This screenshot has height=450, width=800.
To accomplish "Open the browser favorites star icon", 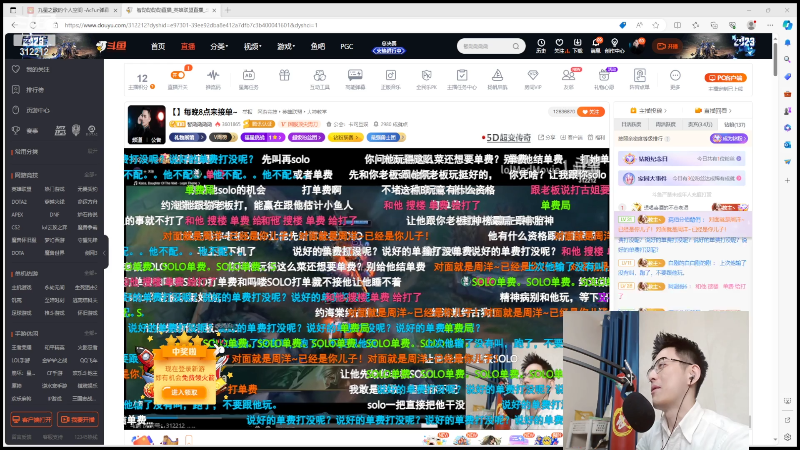I will coord(656,25).
